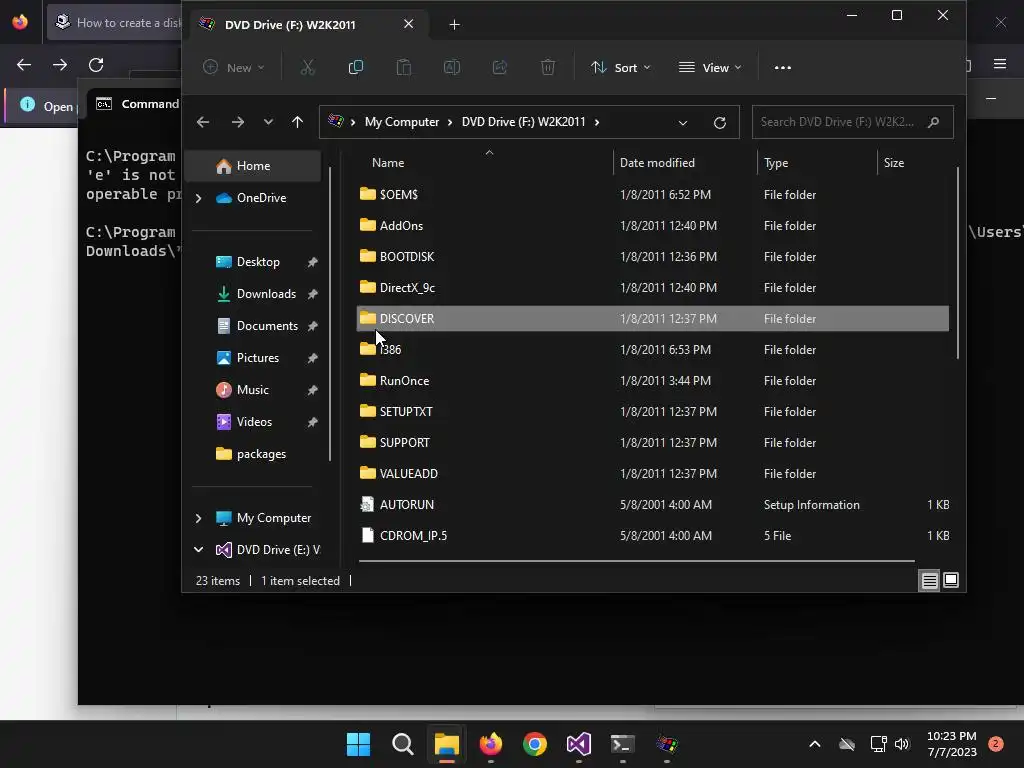Click chevron after DVD Drive (F:) breadcrumb
1024x768 pixels.
(x=597, y=122)
